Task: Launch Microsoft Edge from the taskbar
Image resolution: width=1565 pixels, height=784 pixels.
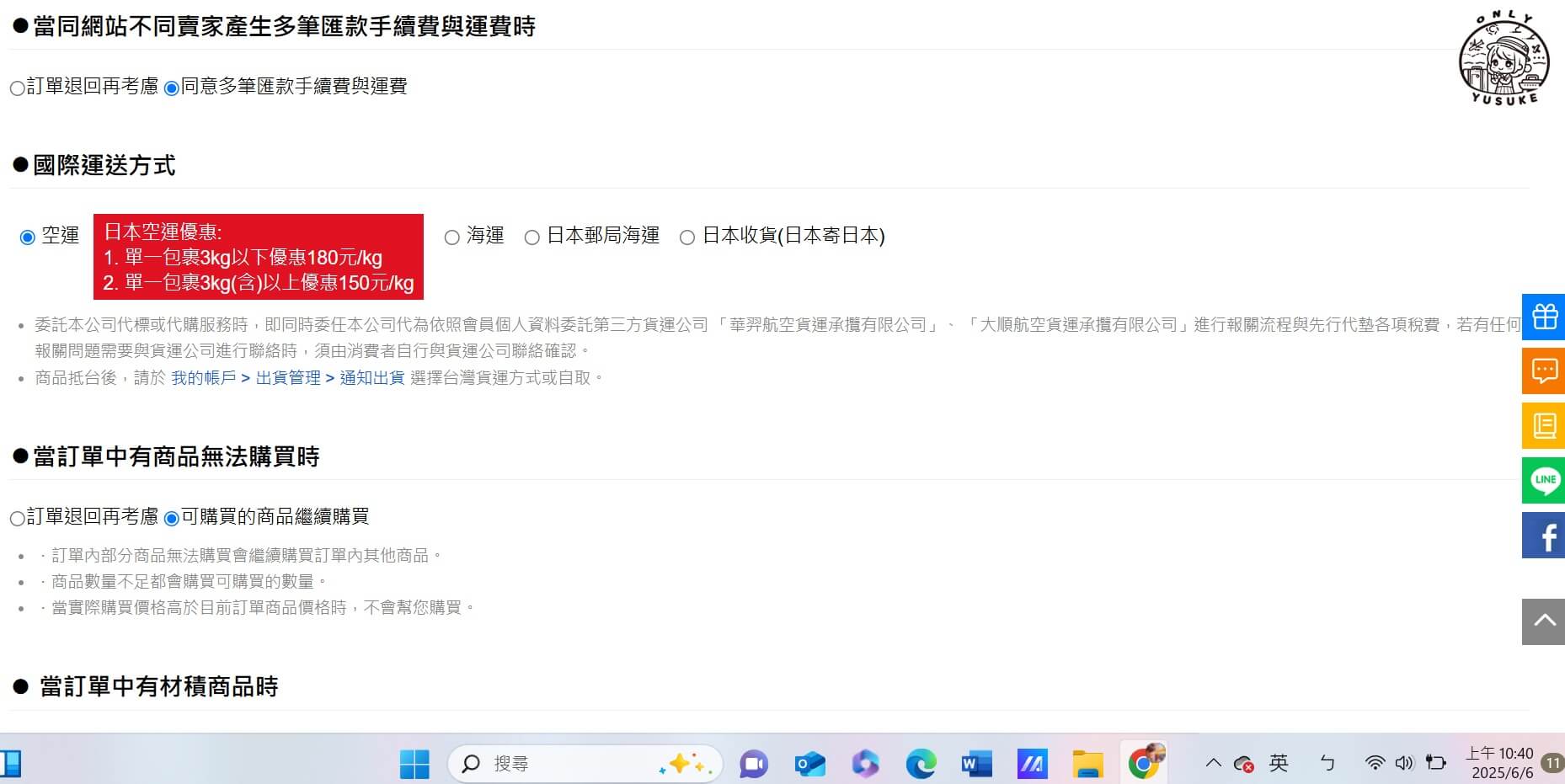Action: 921,763
